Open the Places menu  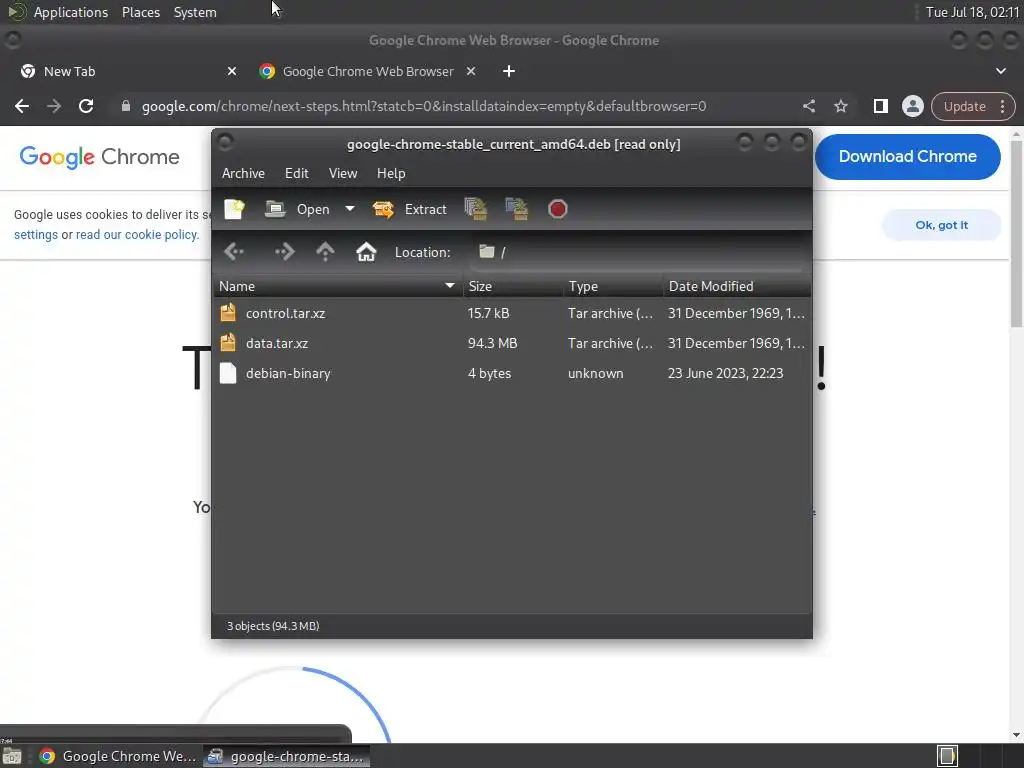click(140, 12)
